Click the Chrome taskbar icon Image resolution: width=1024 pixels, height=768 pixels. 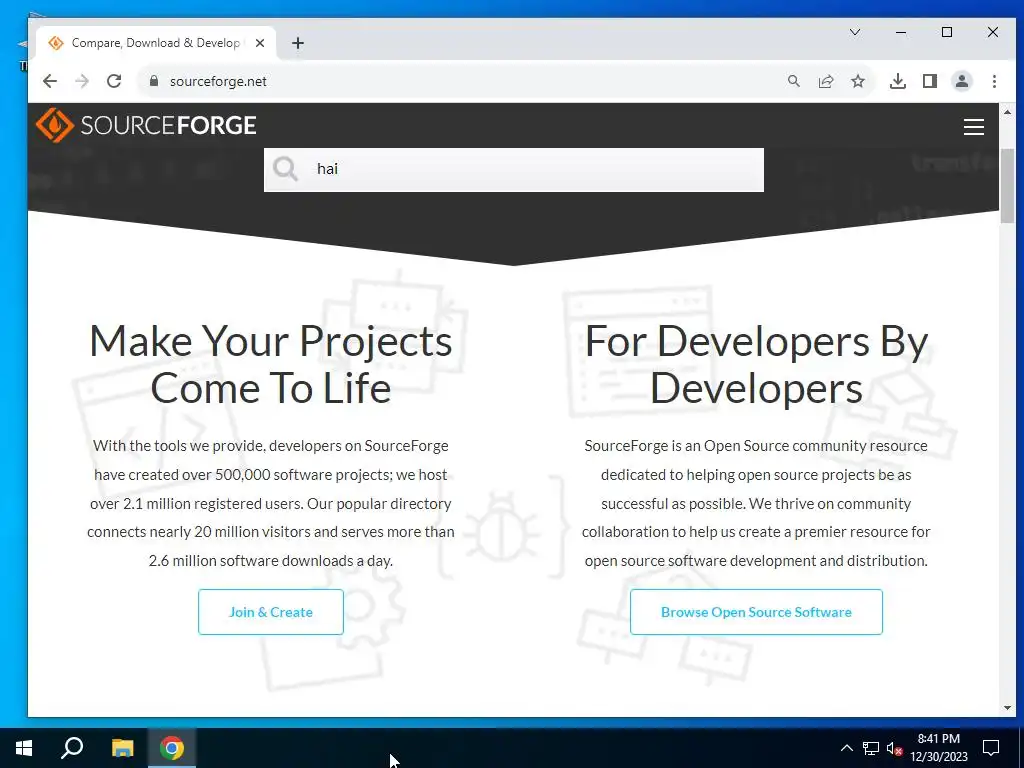point(172,748)
